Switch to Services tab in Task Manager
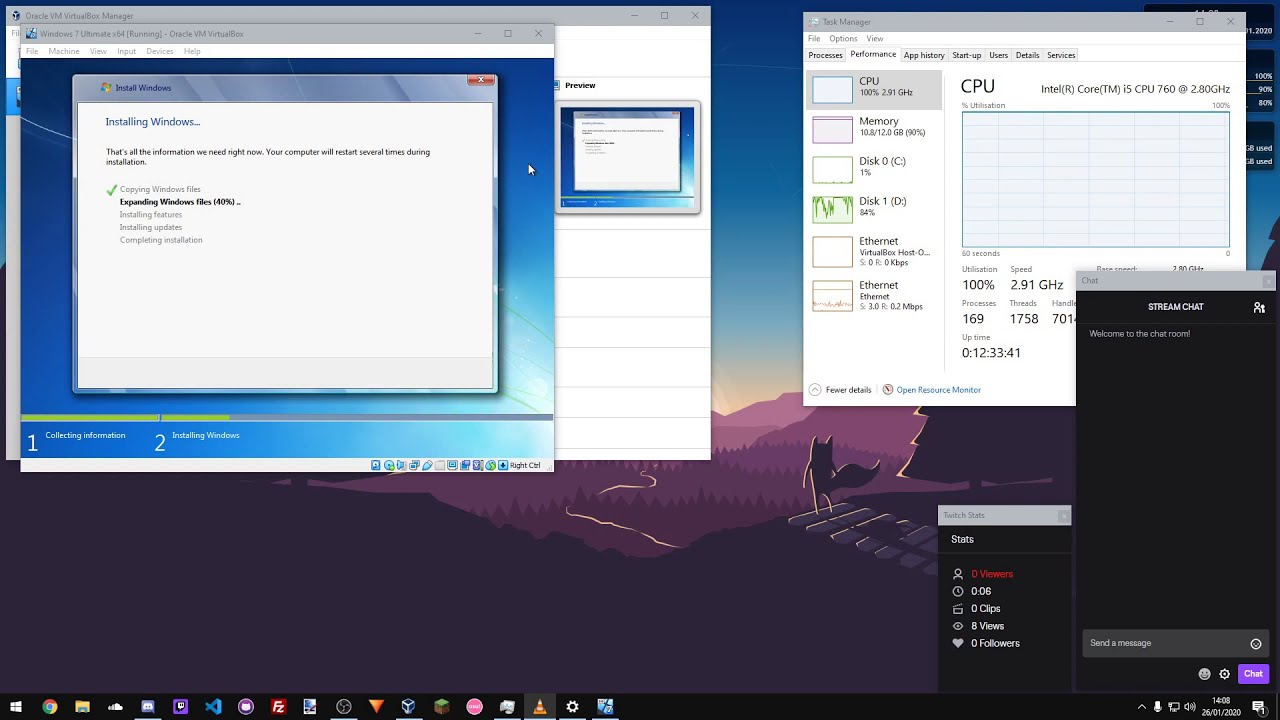 (1061, 55)
